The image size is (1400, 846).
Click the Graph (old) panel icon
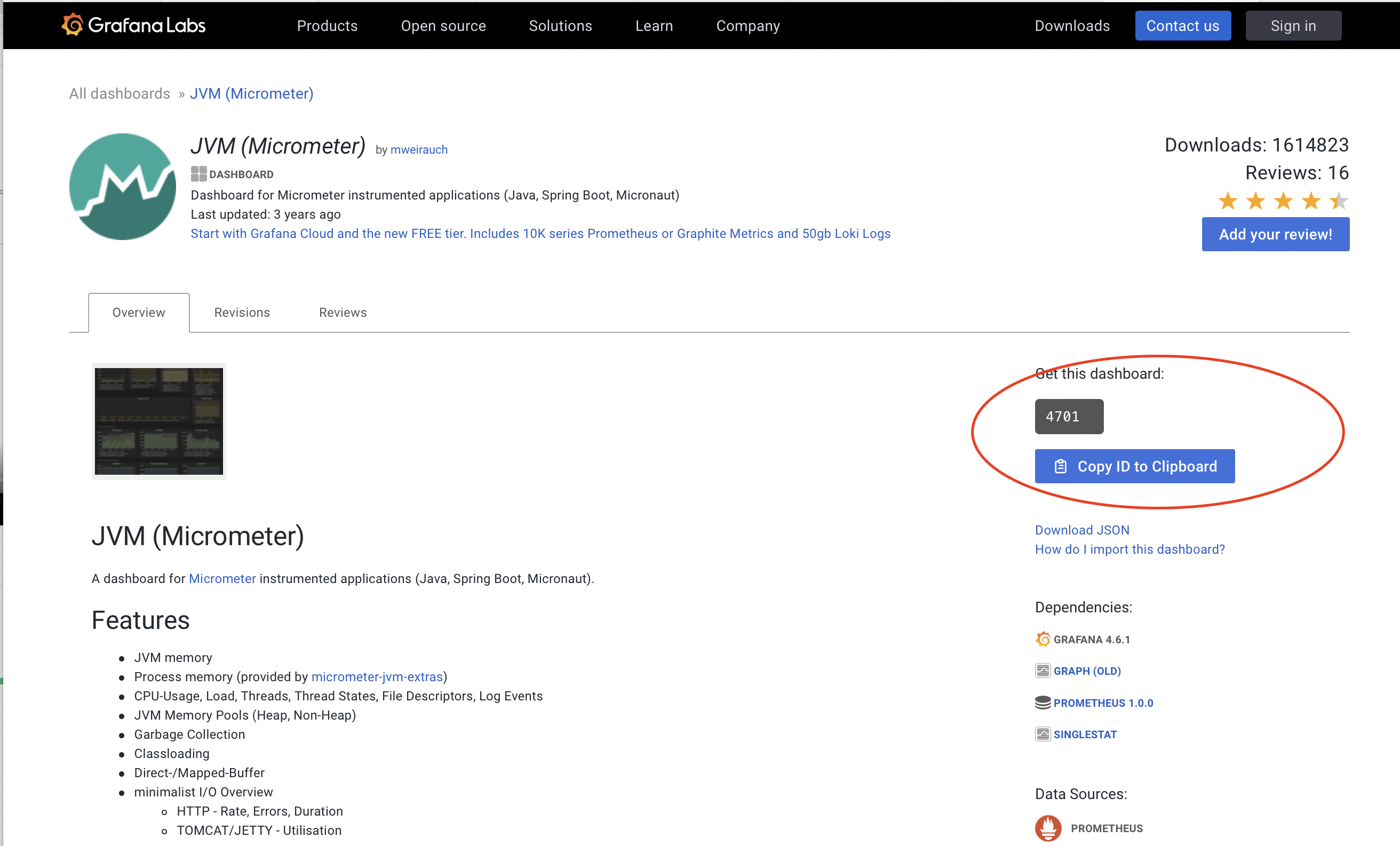tap(1043, 671)
